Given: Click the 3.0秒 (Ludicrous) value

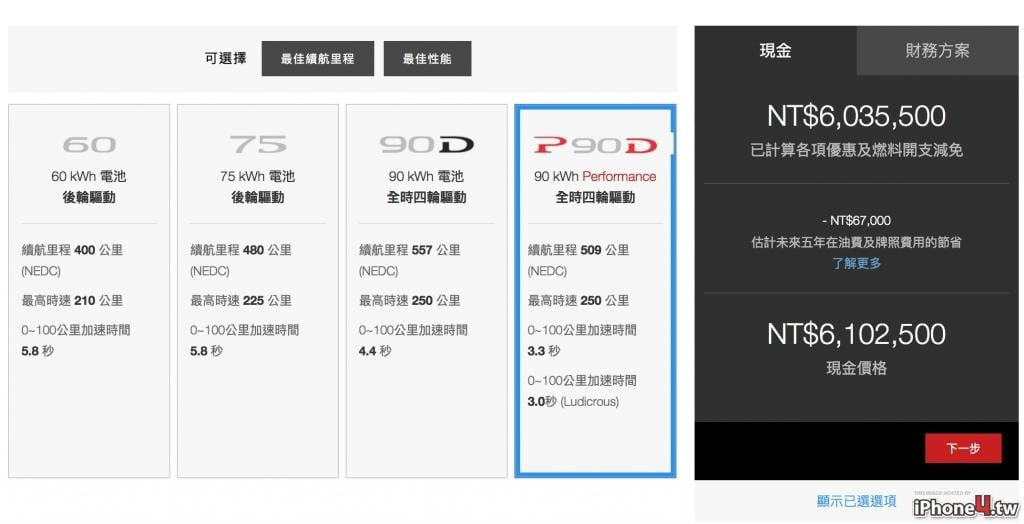Looking at the screenshot, I should tap(573, 402).
